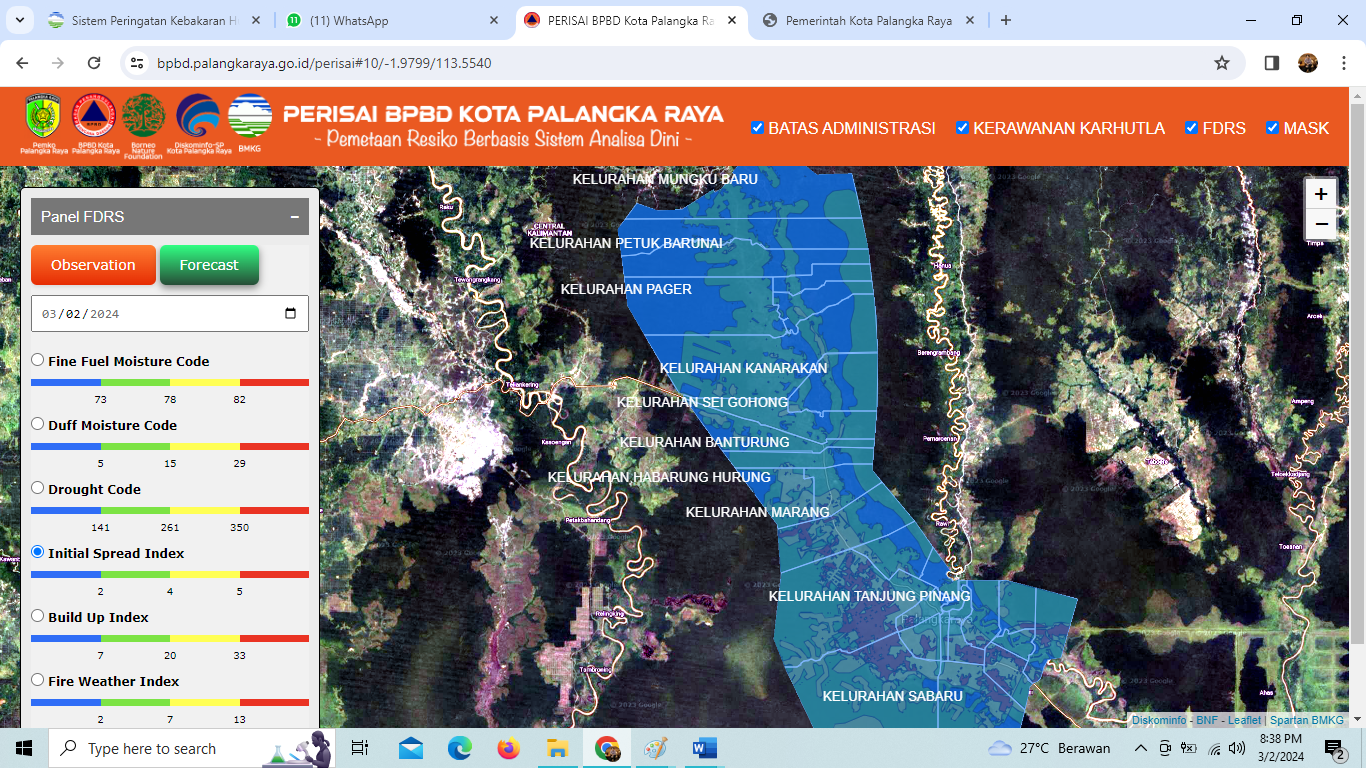Click the Diskominfo-SP logo
This screenshot has height=768, width=1366.
(198, 121)
